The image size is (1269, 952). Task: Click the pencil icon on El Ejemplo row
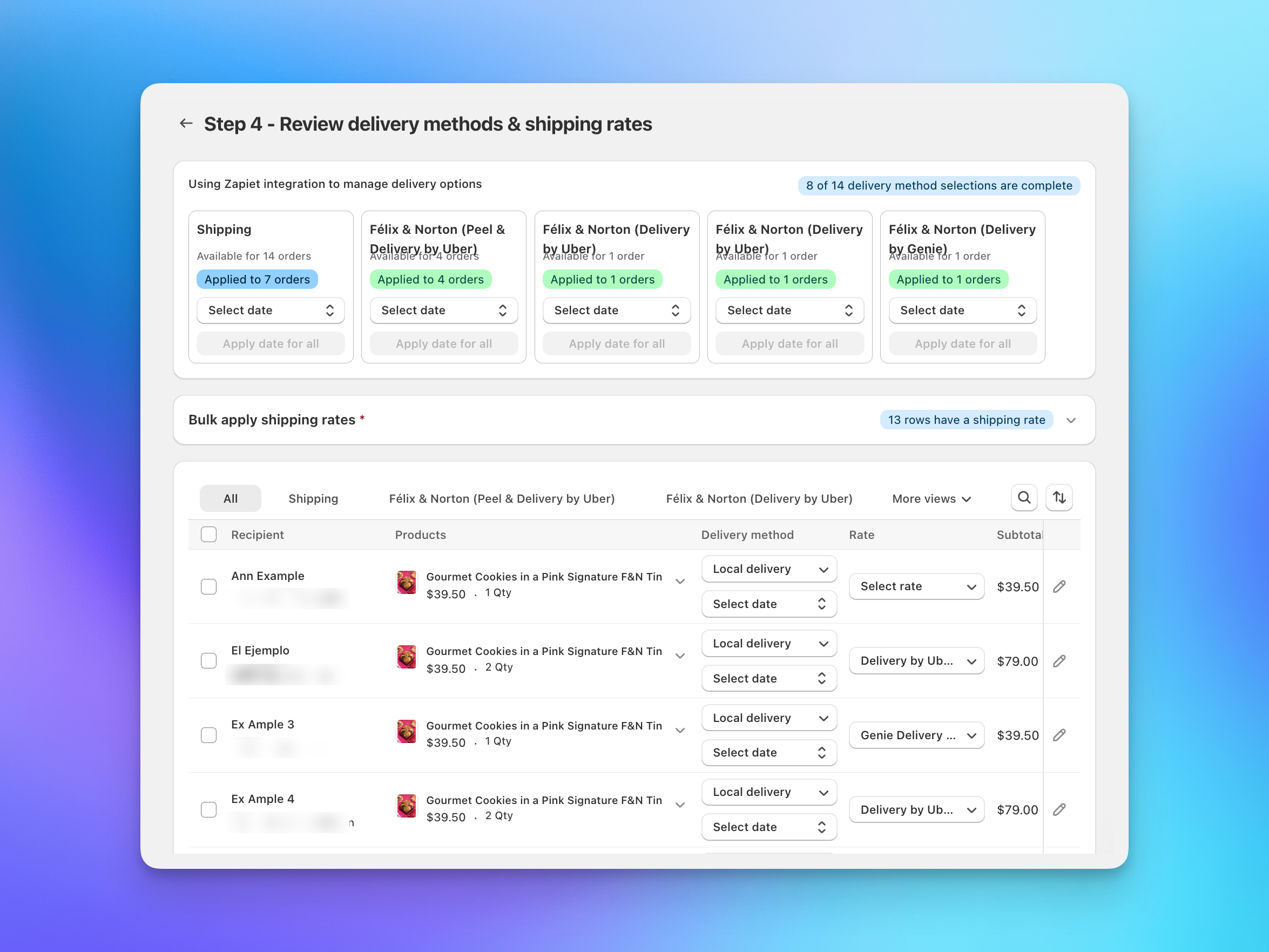(1059, 660)
